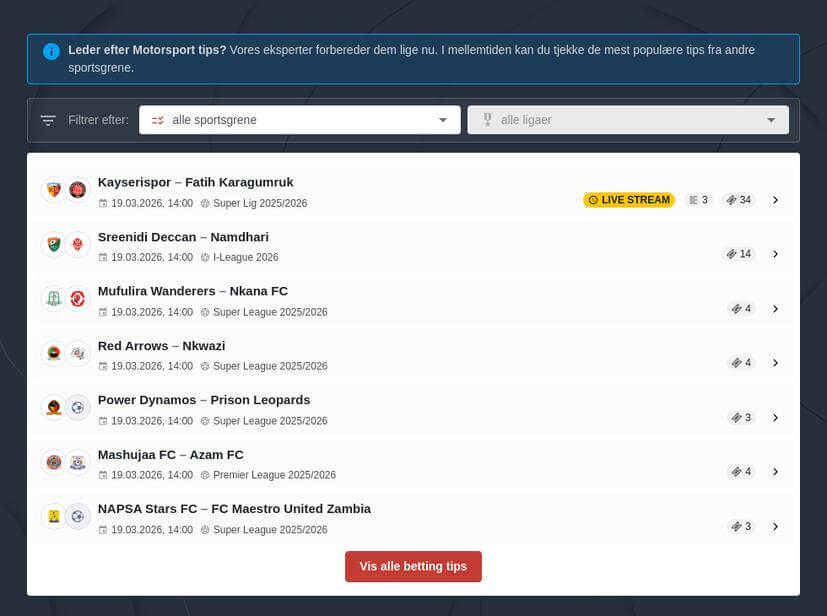Click the NAPSA Stars yellow crest
The height and width of the screenshot is (616, 827).
pyautogui.click(x=54, y=516)
